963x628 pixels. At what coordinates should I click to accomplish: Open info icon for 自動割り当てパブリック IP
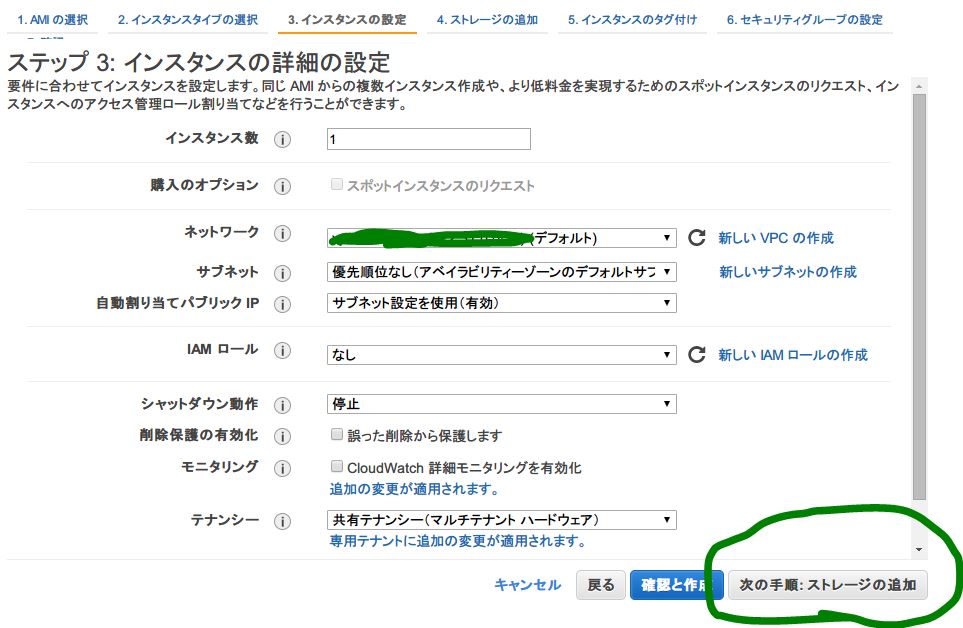(x=282, y=304)
